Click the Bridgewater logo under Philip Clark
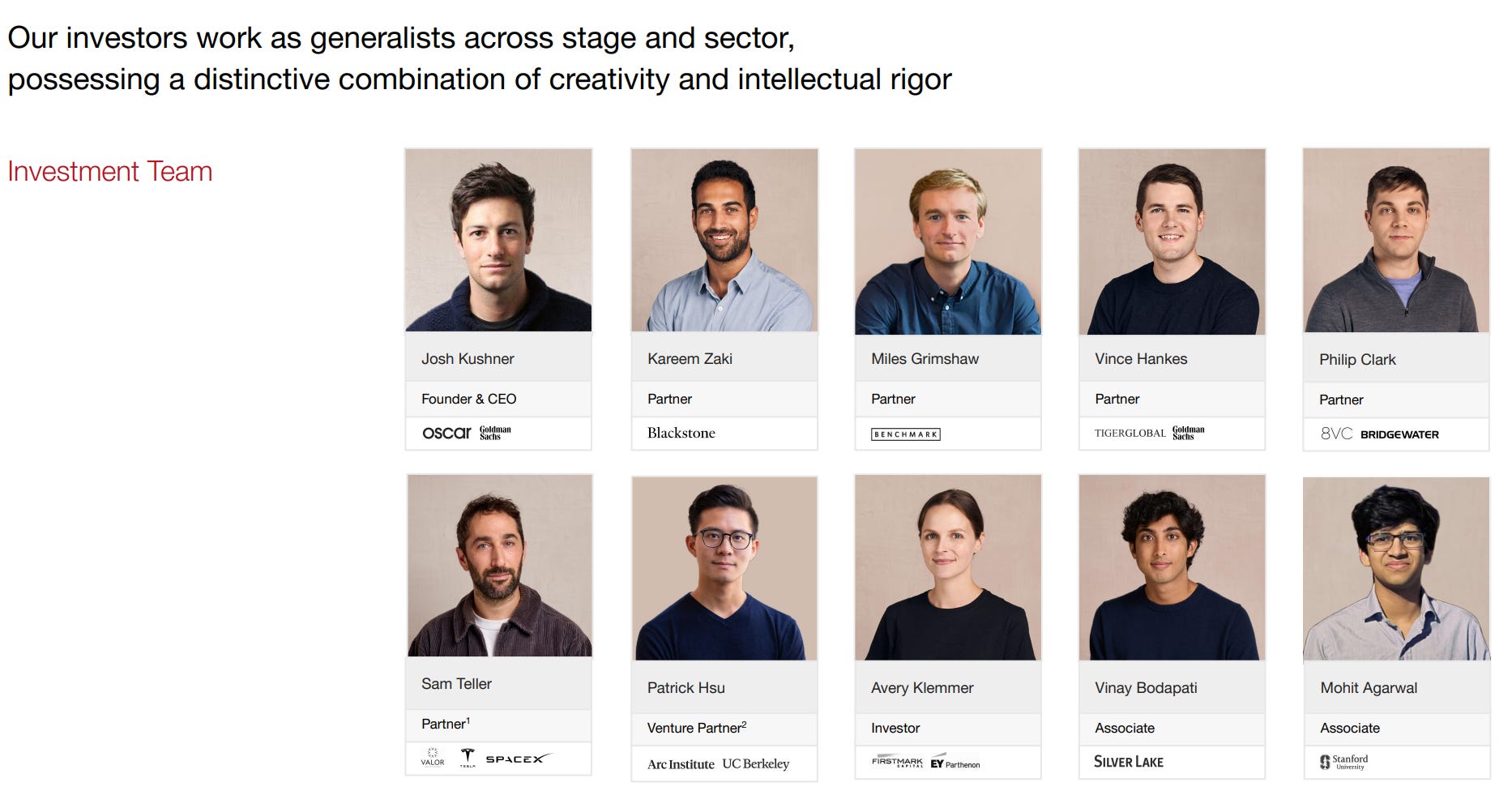1512x791 pixels. [x=1399, y=434]
